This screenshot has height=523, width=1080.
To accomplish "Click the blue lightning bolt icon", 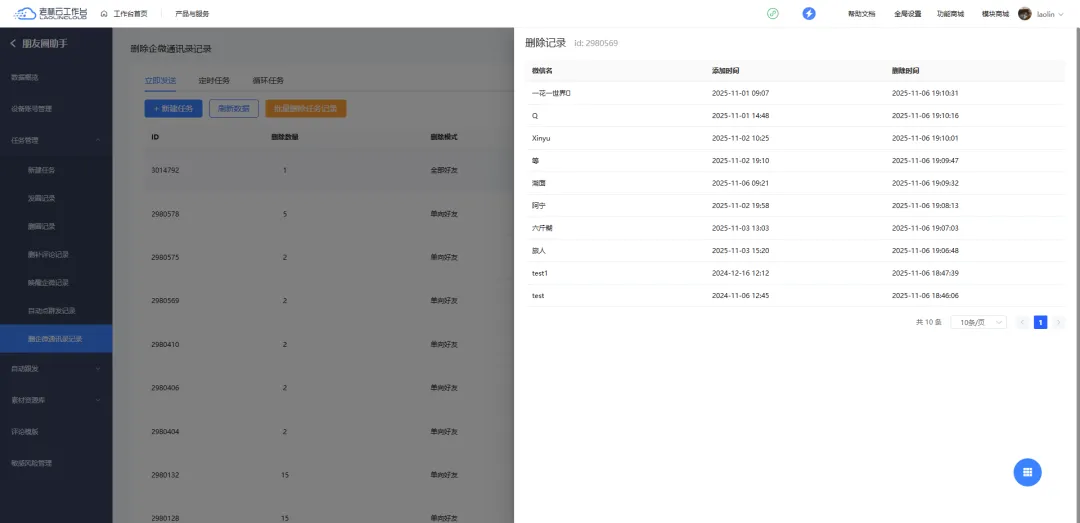I will tap(809, 14).
